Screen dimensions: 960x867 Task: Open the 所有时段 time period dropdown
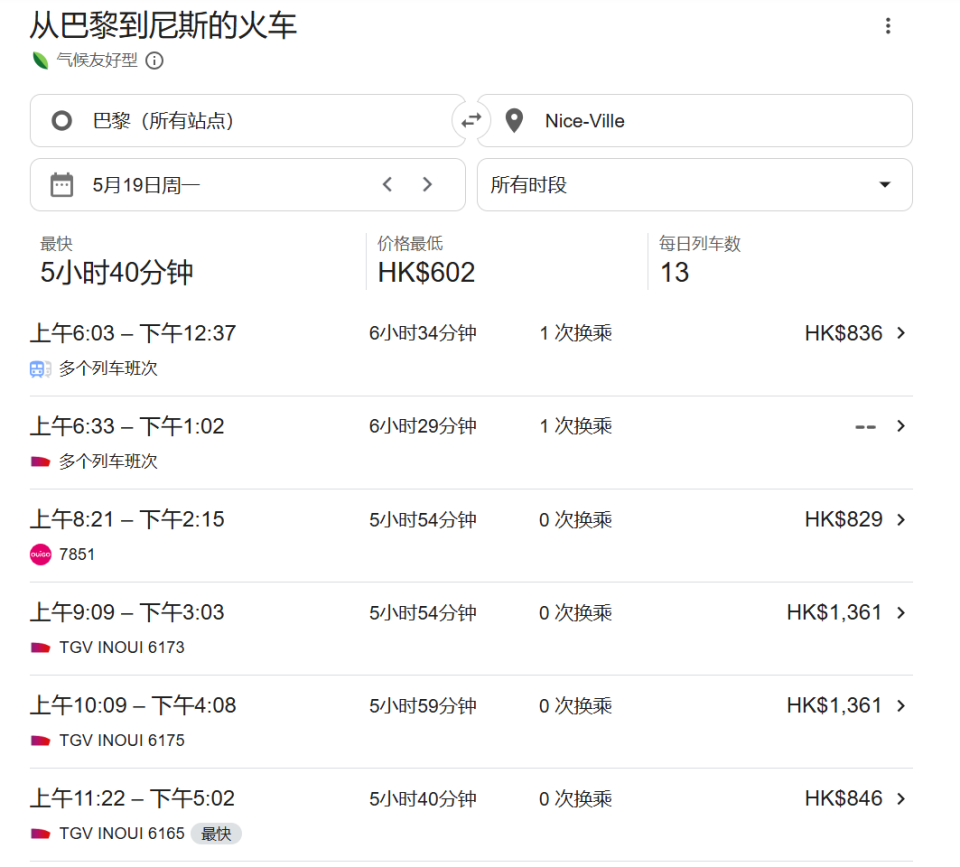pyautogui.click(x=694, y=184)
